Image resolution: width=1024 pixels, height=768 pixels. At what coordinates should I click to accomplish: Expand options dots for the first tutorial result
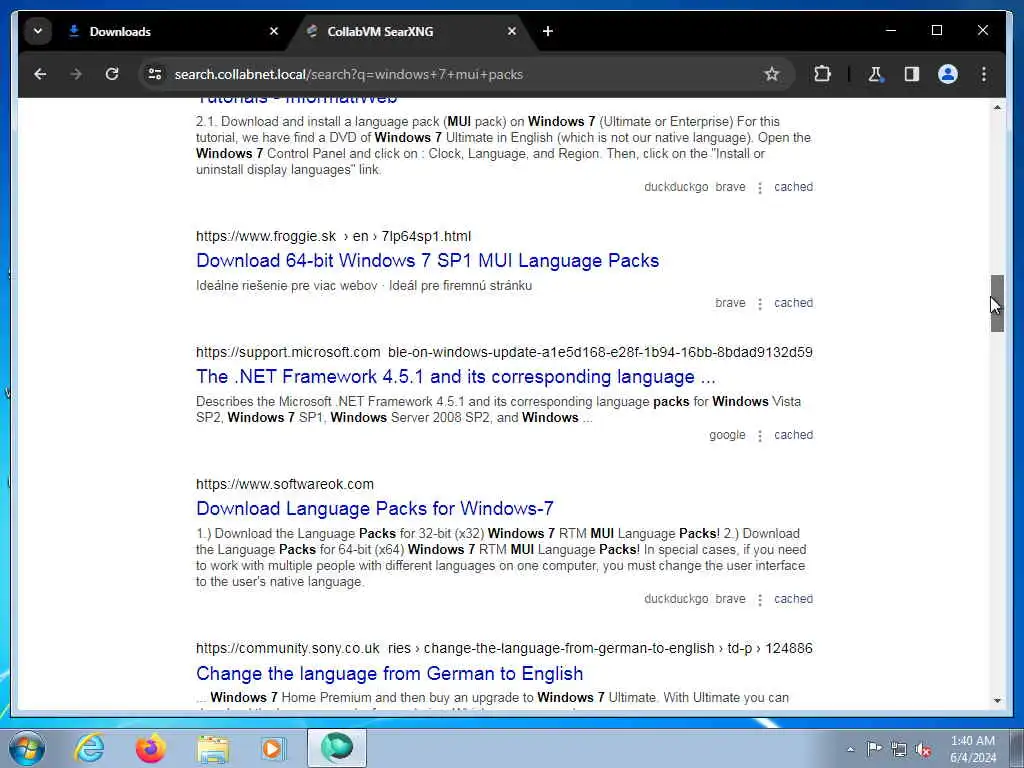pyautogui.click(x=760, y=187)
